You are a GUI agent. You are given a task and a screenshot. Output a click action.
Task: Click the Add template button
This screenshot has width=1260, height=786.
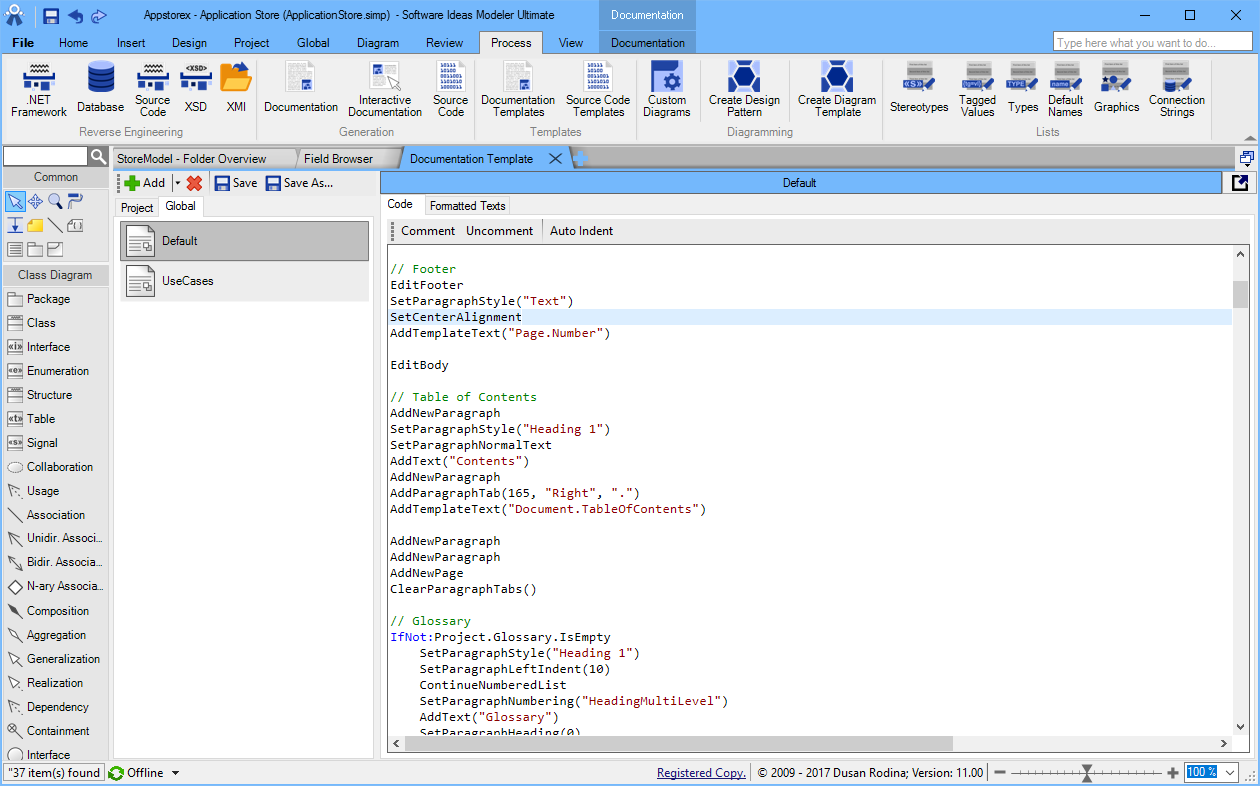(145, 183)
